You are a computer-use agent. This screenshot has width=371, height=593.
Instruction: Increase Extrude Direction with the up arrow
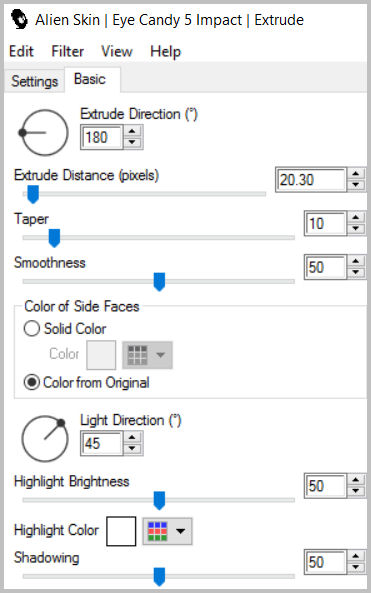[132, 132]
